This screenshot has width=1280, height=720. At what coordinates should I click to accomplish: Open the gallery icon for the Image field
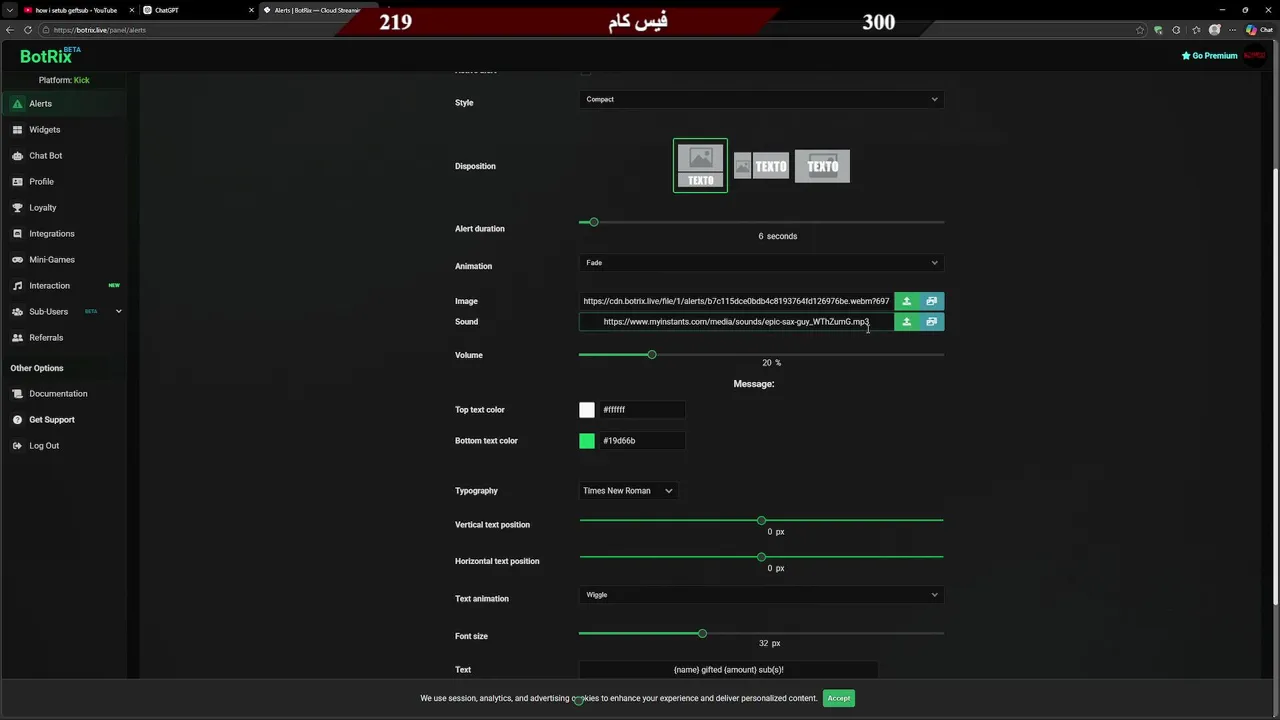click(x=932, y=301)
